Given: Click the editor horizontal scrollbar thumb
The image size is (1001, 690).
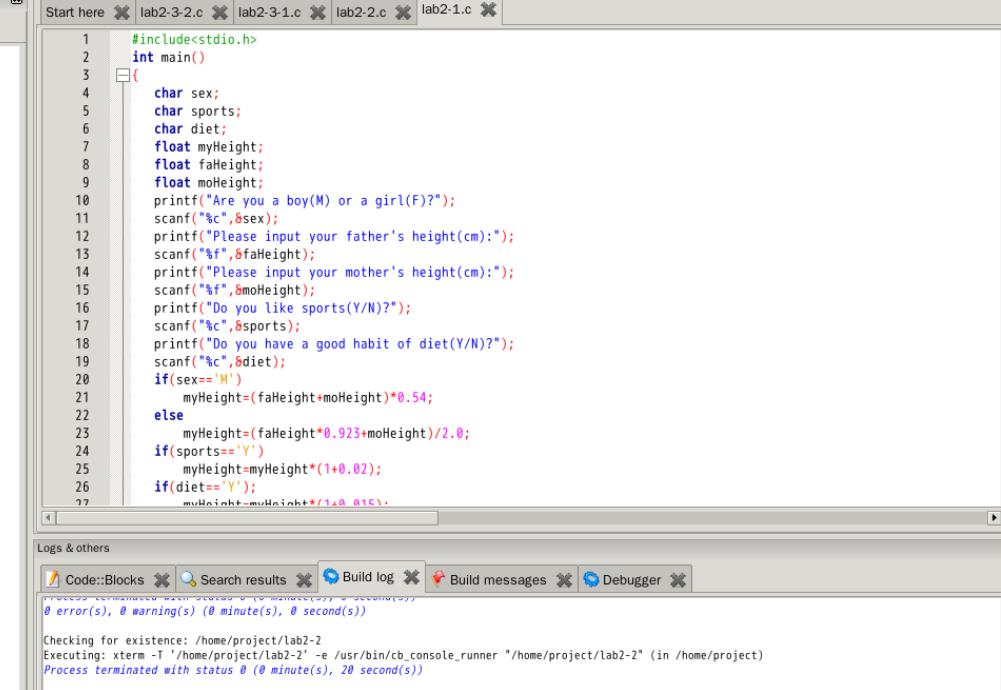Looking at the screenshot, I should 247,518.
